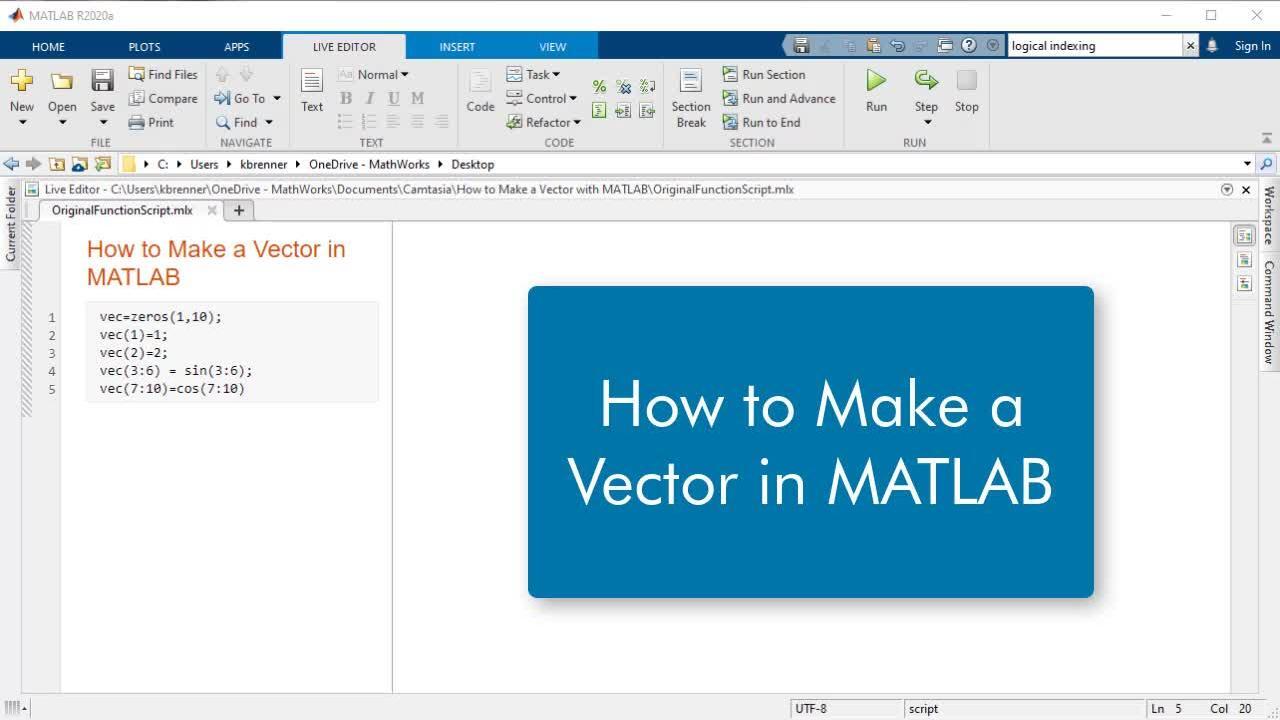Open the Compare tool

[164, 98]
